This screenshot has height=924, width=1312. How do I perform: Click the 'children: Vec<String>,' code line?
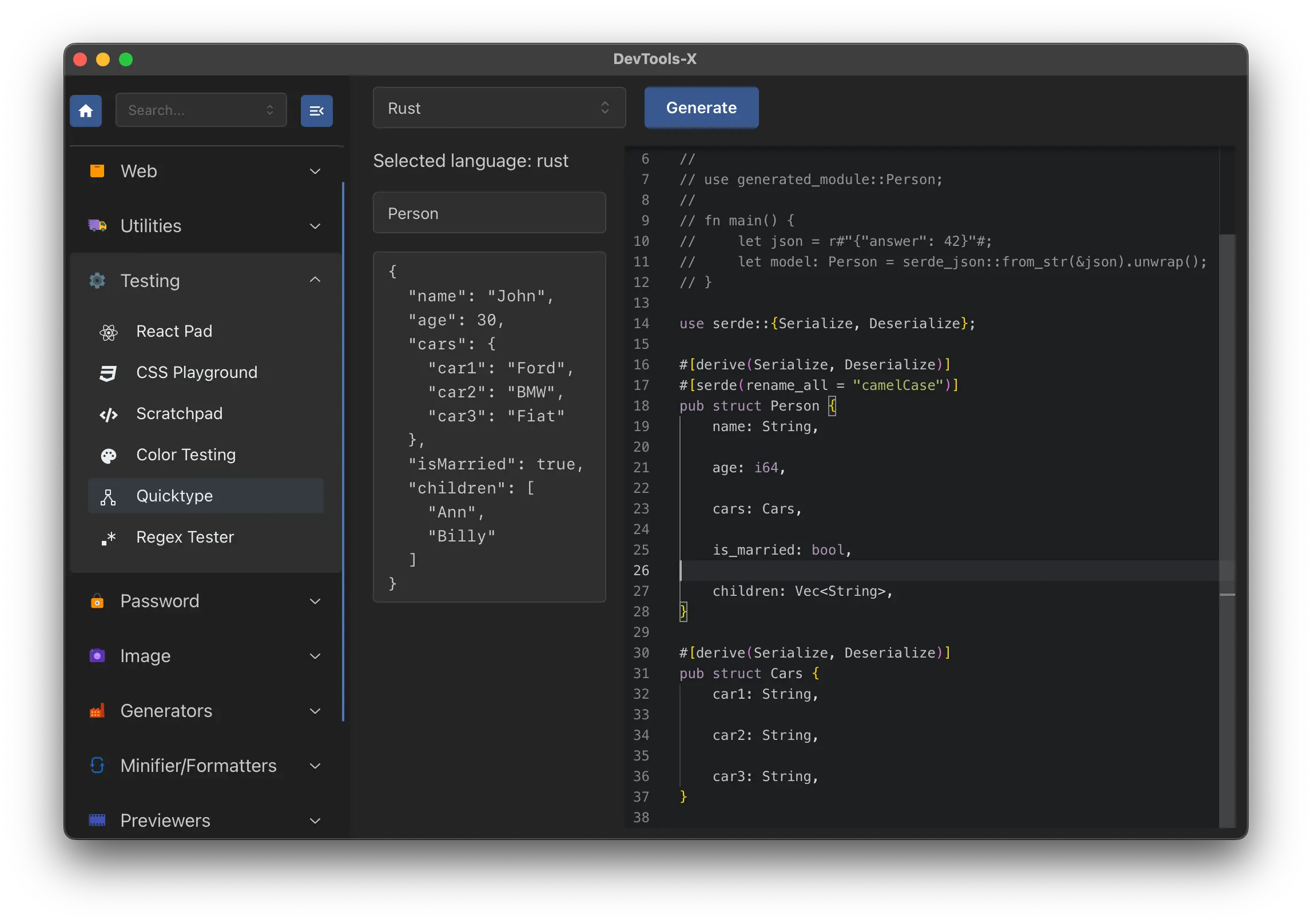point(802,591)
